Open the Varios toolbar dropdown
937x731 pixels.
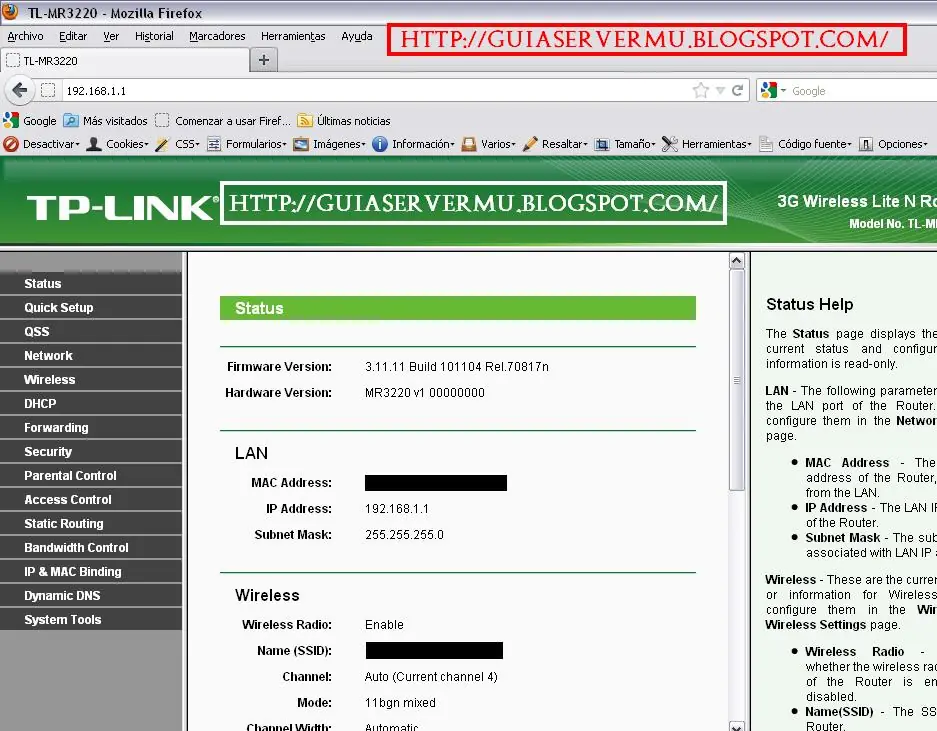click(x=488, y=144)
